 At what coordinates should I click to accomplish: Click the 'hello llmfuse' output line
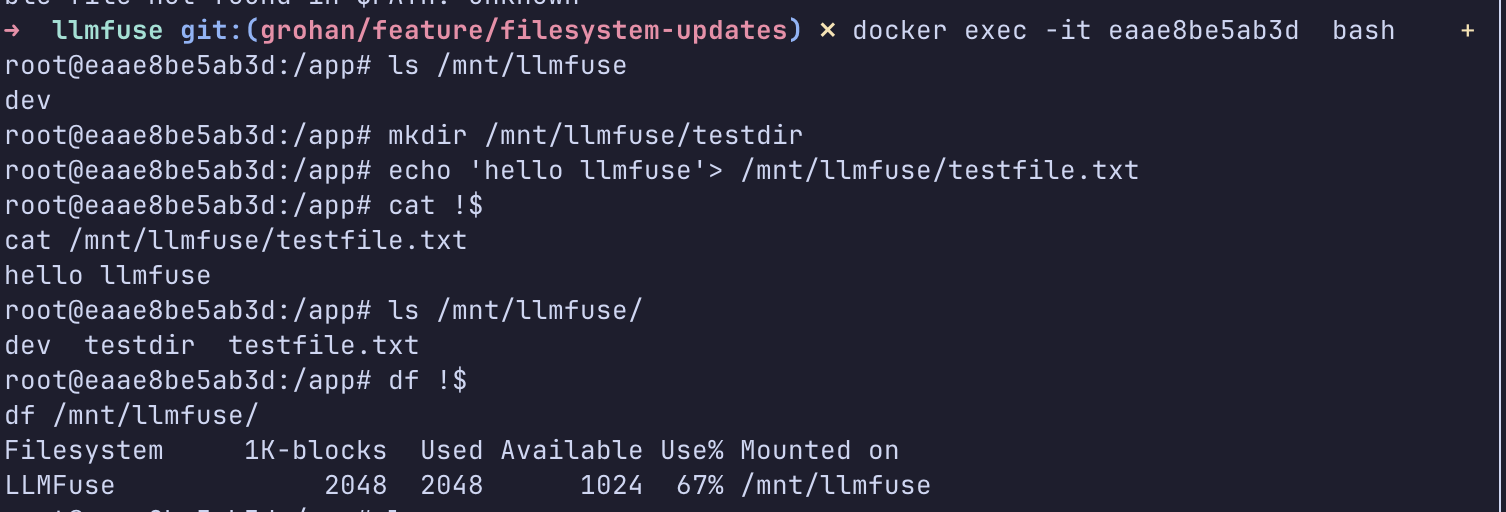[x=108, y=275]
